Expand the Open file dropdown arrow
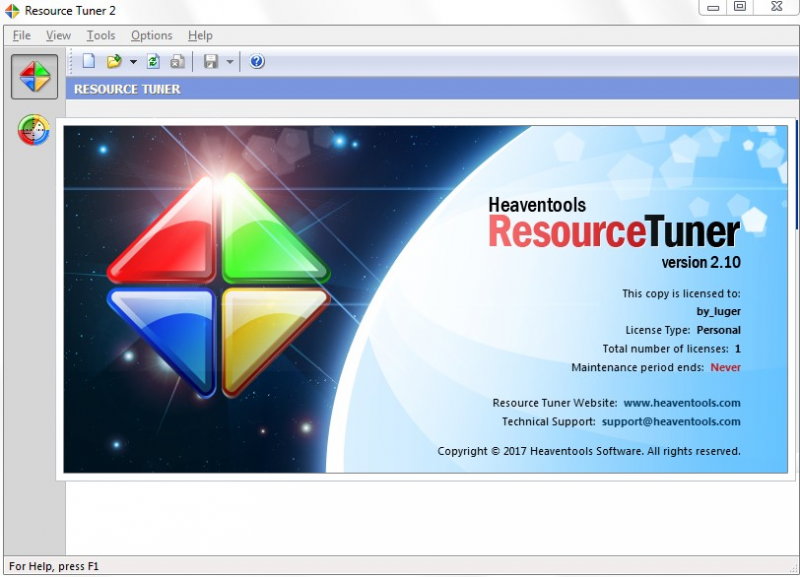Viewport: 800px width, 577px height. pyautogui.click(x=133, y=62)
